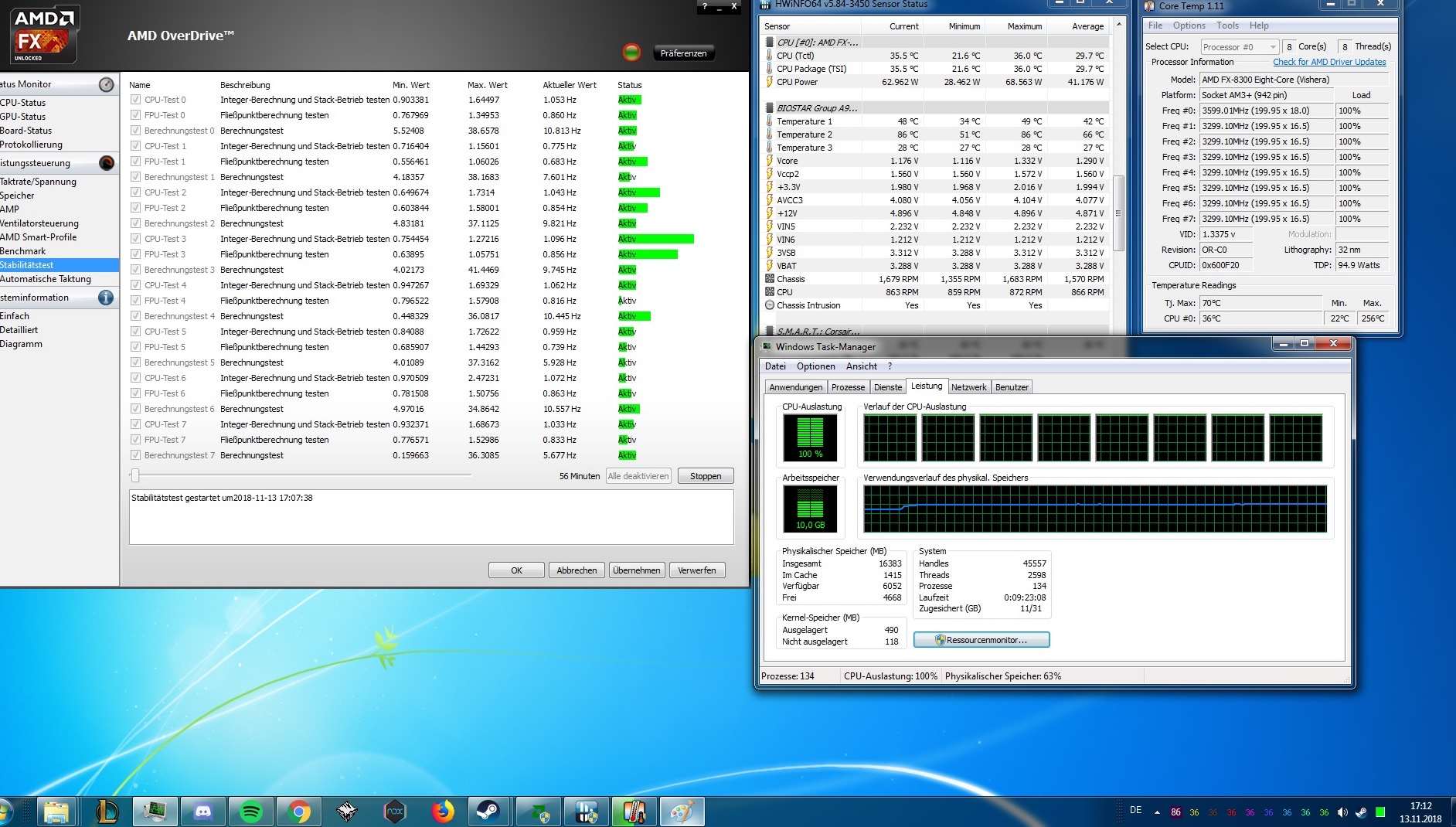Open Google Chrome from the taskbar
Image resolution: width=1456 pixels, height=827 pixels.
click(x=299, y=812)
